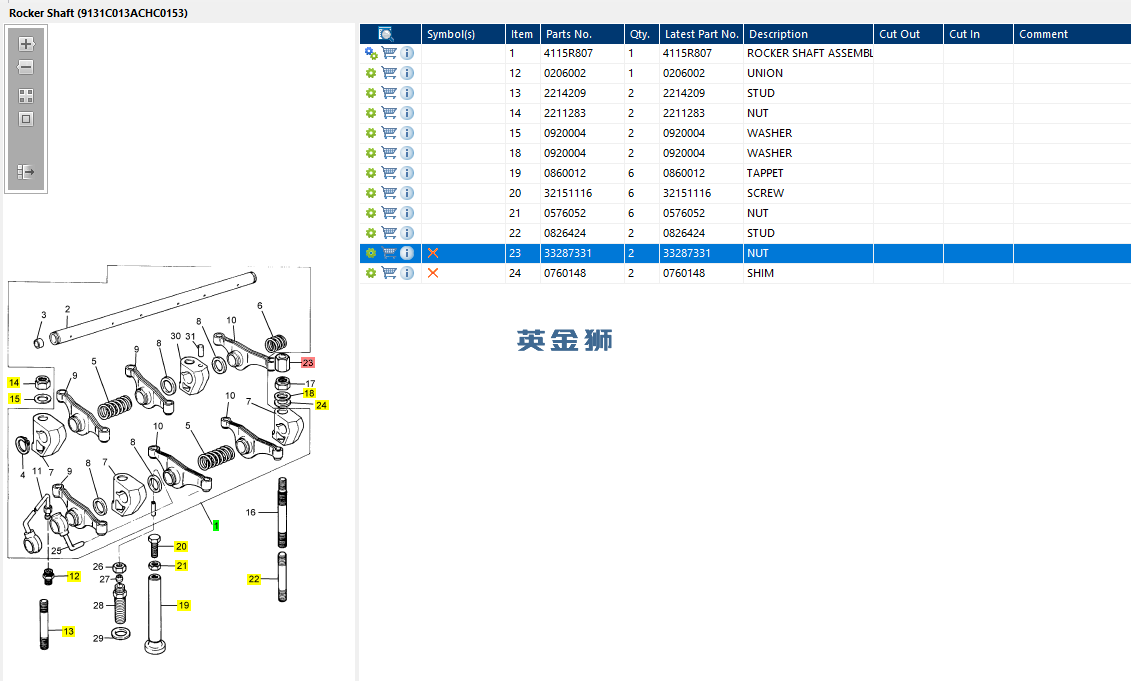1131x681 pixels.
Task: Open info for item 24 SHIM
Action: pos(407,273)
